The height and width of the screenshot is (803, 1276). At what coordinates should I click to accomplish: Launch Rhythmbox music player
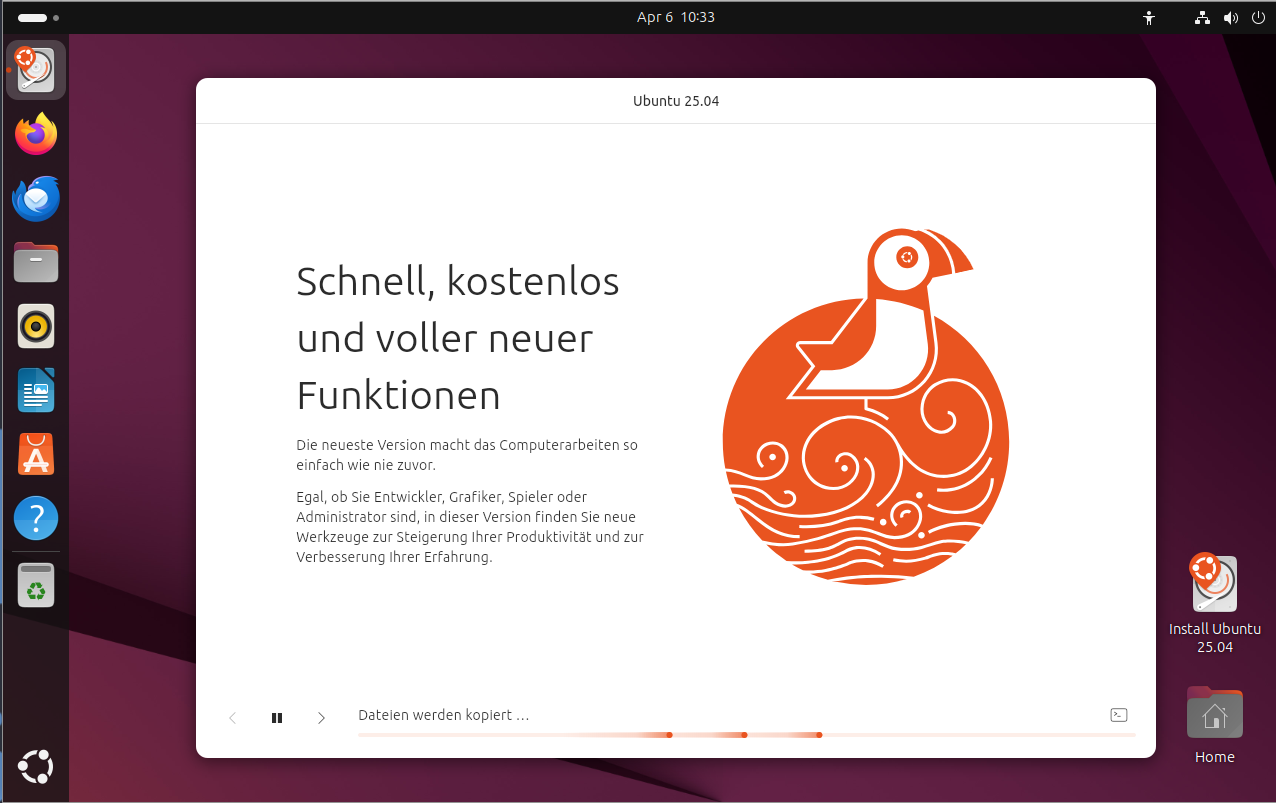click(x=36, y=327)
